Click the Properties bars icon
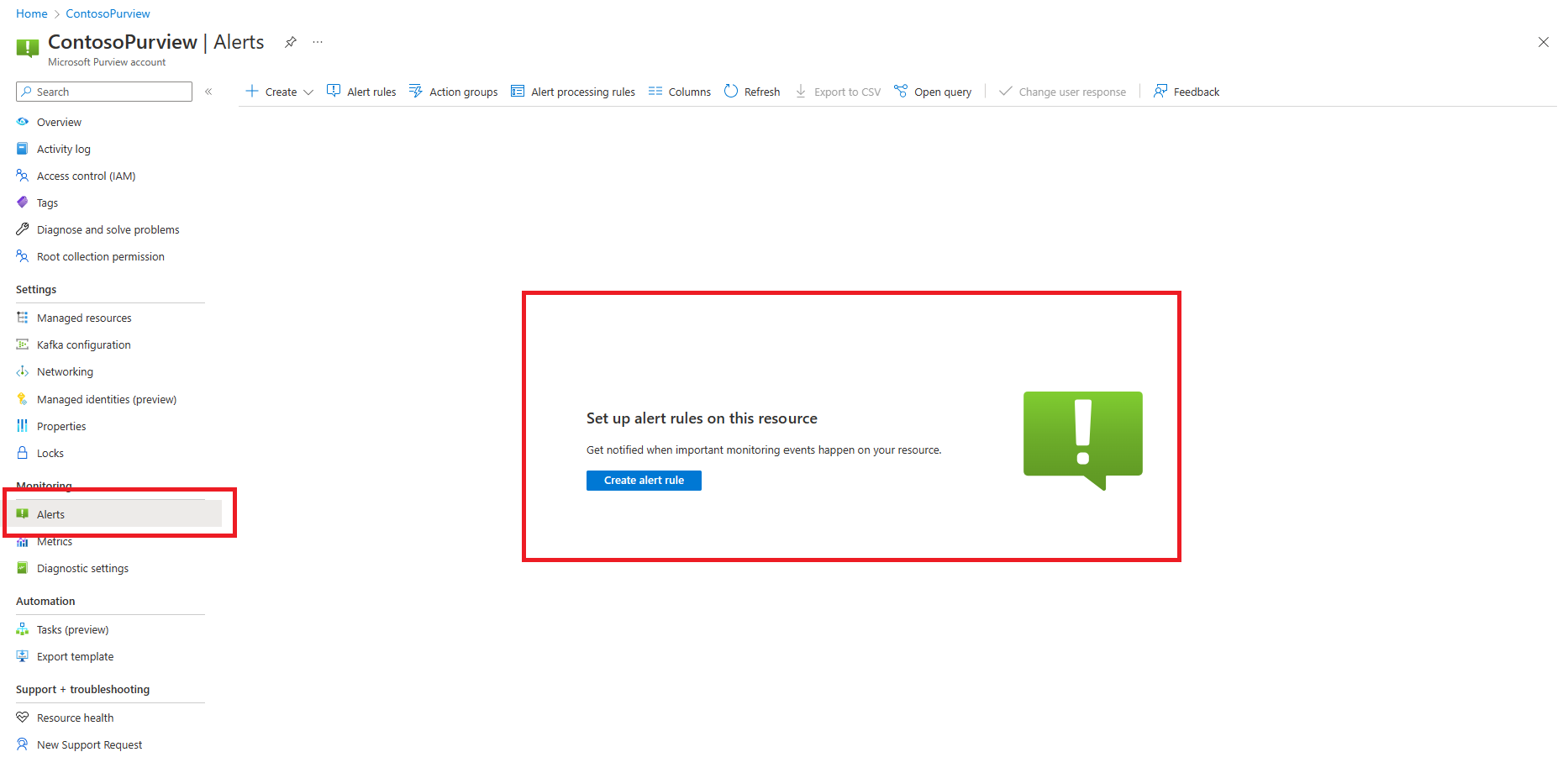Image resolution: width=1568 pixels, height=773 pixels. [x=23, y=426]
